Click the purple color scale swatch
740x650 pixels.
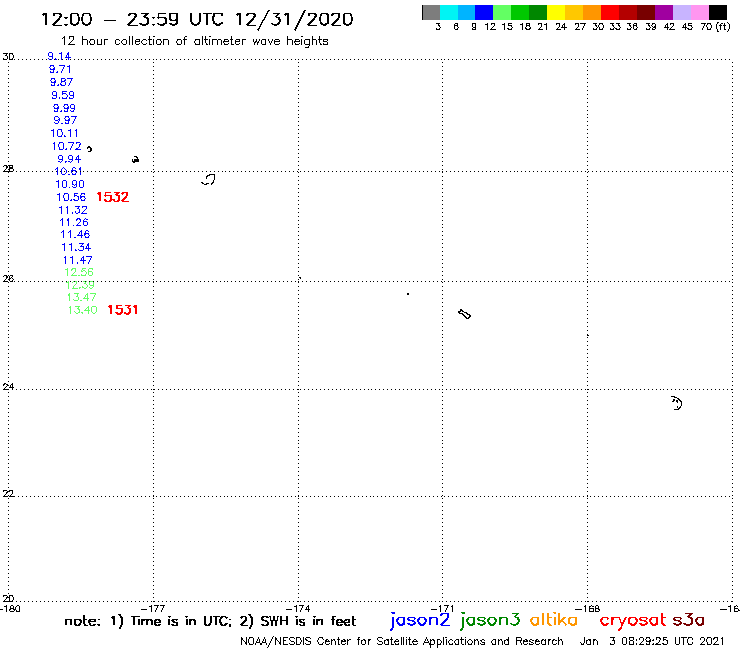(x=664, y=12)
